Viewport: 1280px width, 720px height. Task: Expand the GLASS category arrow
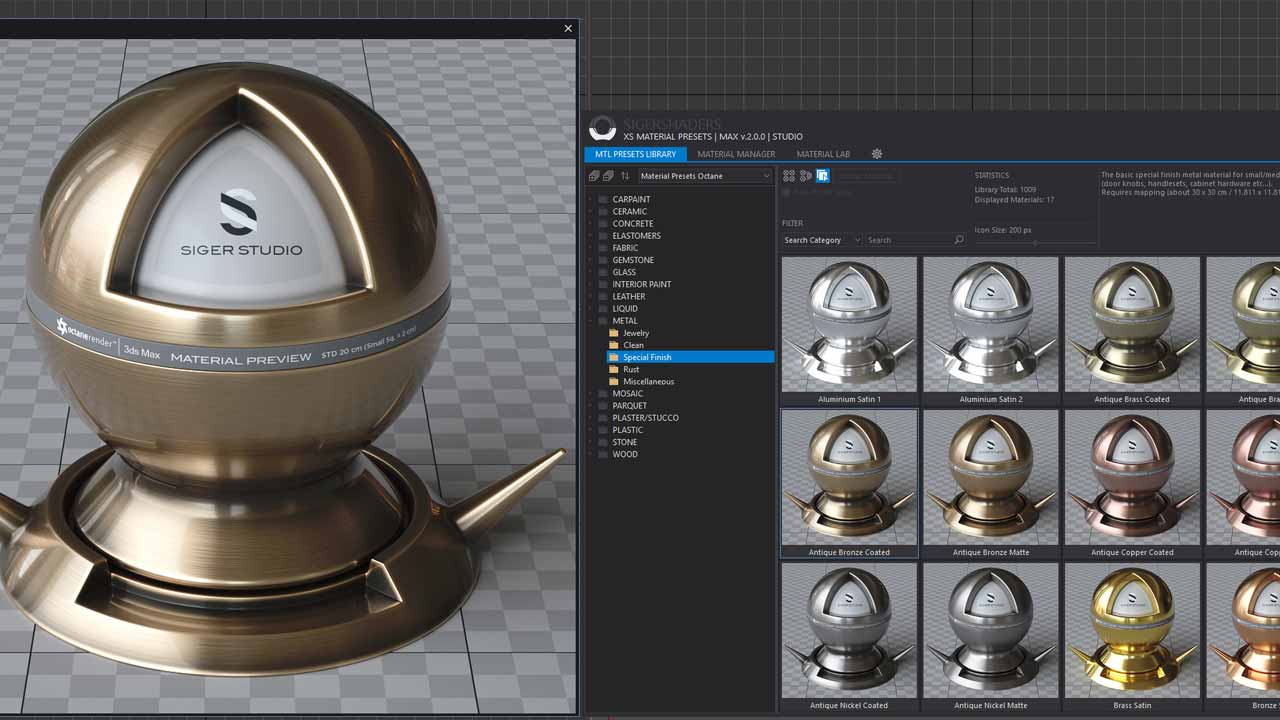591,272
